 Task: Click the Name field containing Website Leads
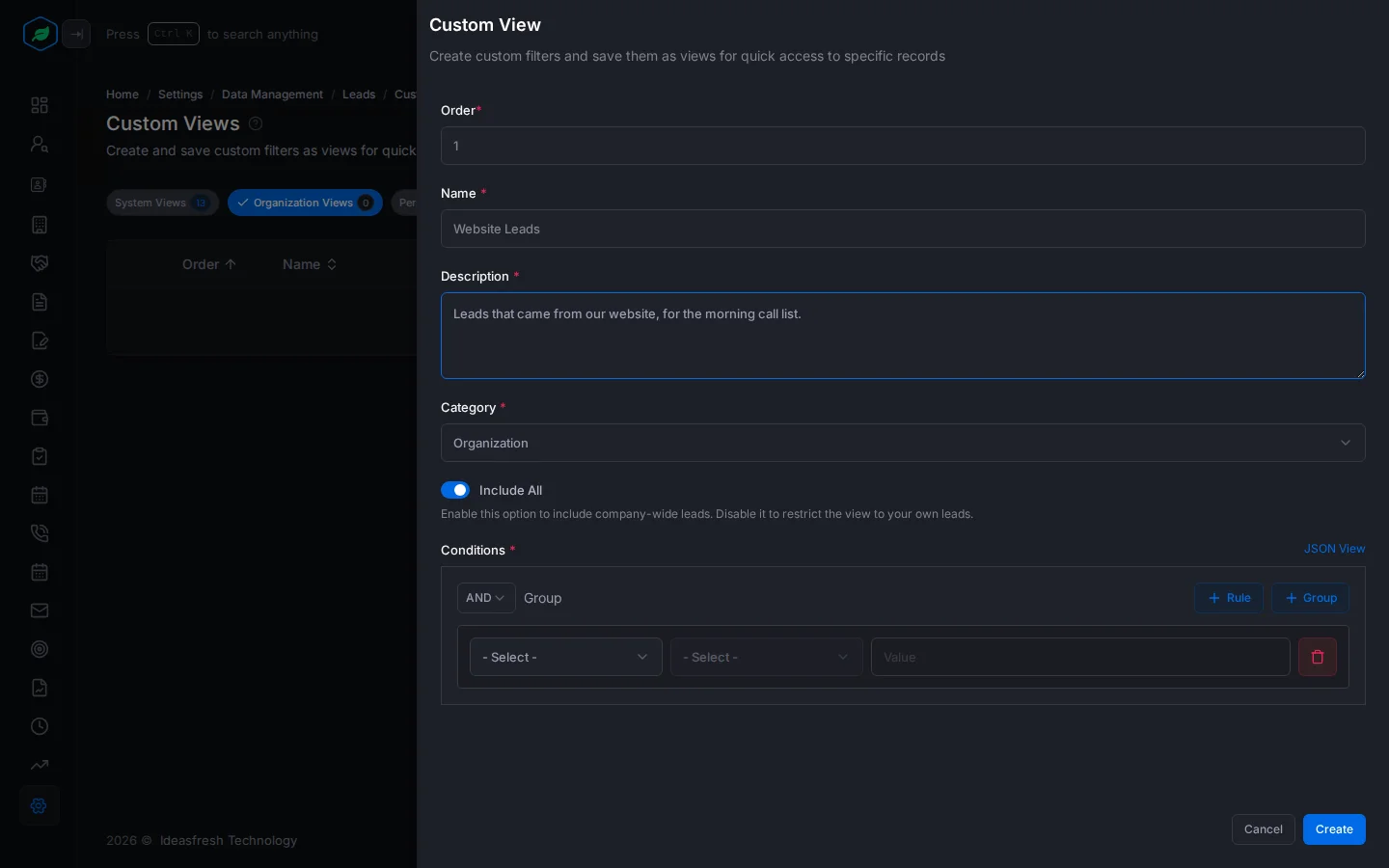(x=903, y=229)
